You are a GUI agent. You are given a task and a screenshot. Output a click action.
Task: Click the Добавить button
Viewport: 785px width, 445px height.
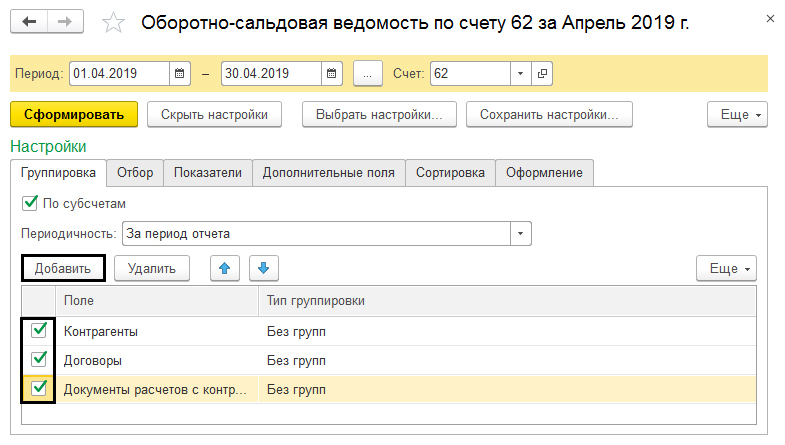(x=63, y=268)
